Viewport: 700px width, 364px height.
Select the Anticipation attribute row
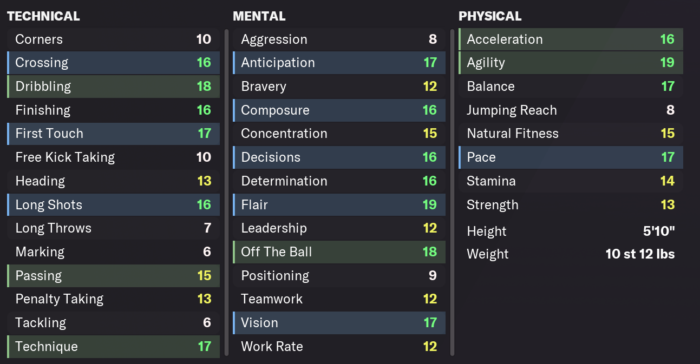click(x=339, y=63)
